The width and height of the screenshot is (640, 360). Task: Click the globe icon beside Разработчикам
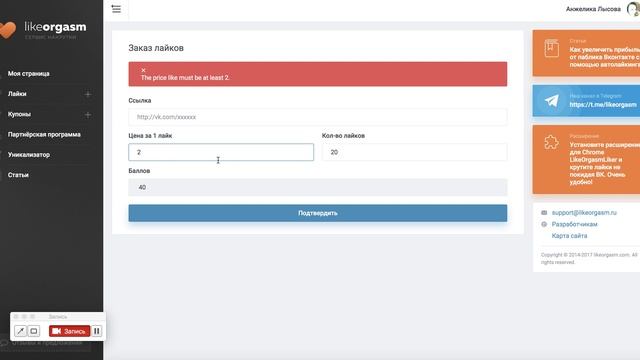coord(544,224)
